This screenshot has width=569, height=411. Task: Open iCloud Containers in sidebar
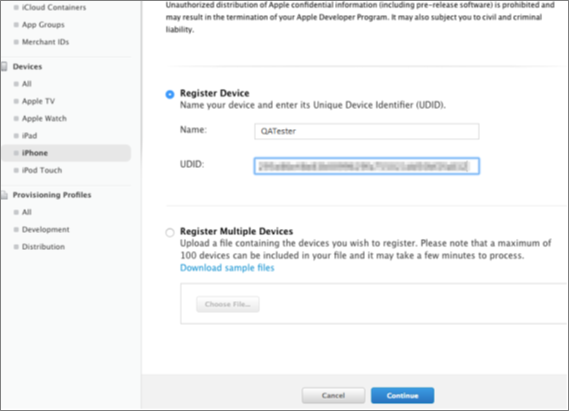(54, 7)
